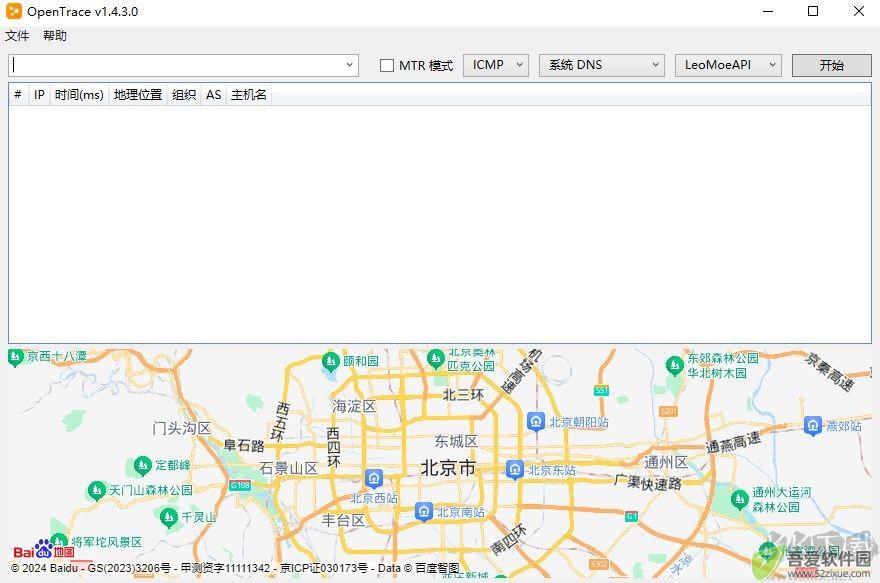Click the 开始 button to start tracing
The height and width of the screenshot is (583, 880).
coord(831,65)
